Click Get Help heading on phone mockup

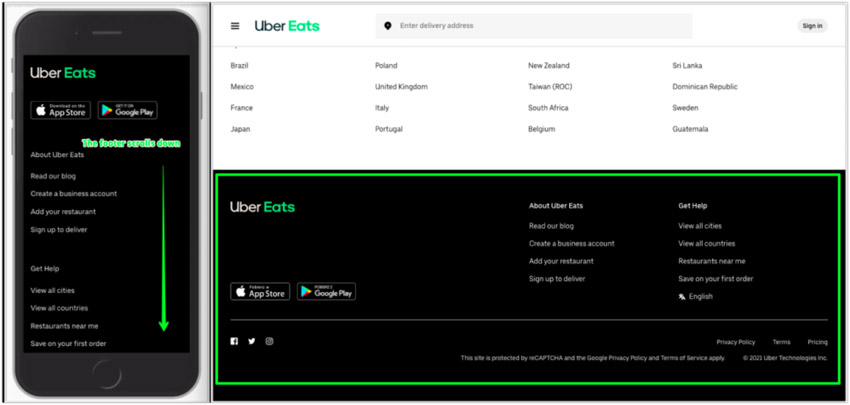pyautogui.click(x=45, y=269)
